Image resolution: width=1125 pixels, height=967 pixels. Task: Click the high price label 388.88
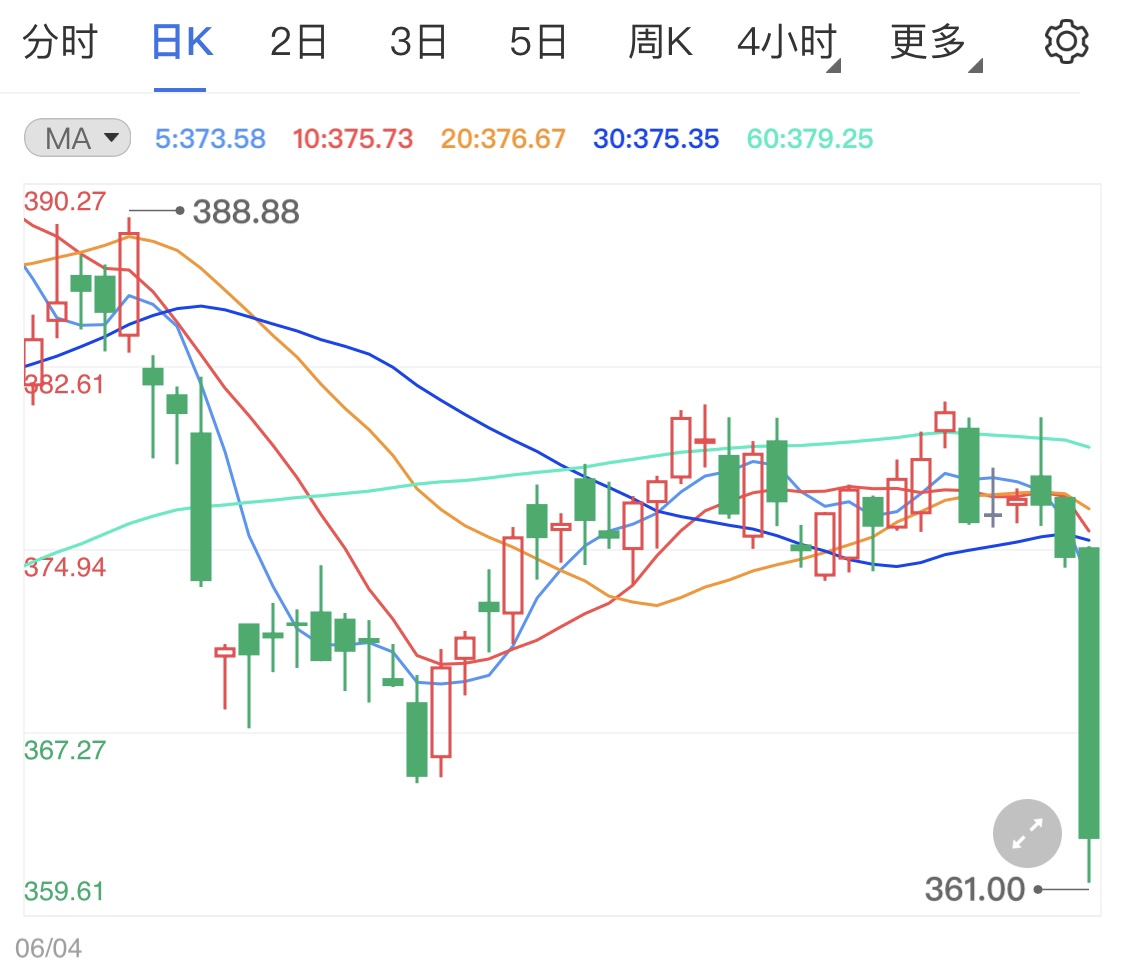pyautogui.click(x=246, y=212)
